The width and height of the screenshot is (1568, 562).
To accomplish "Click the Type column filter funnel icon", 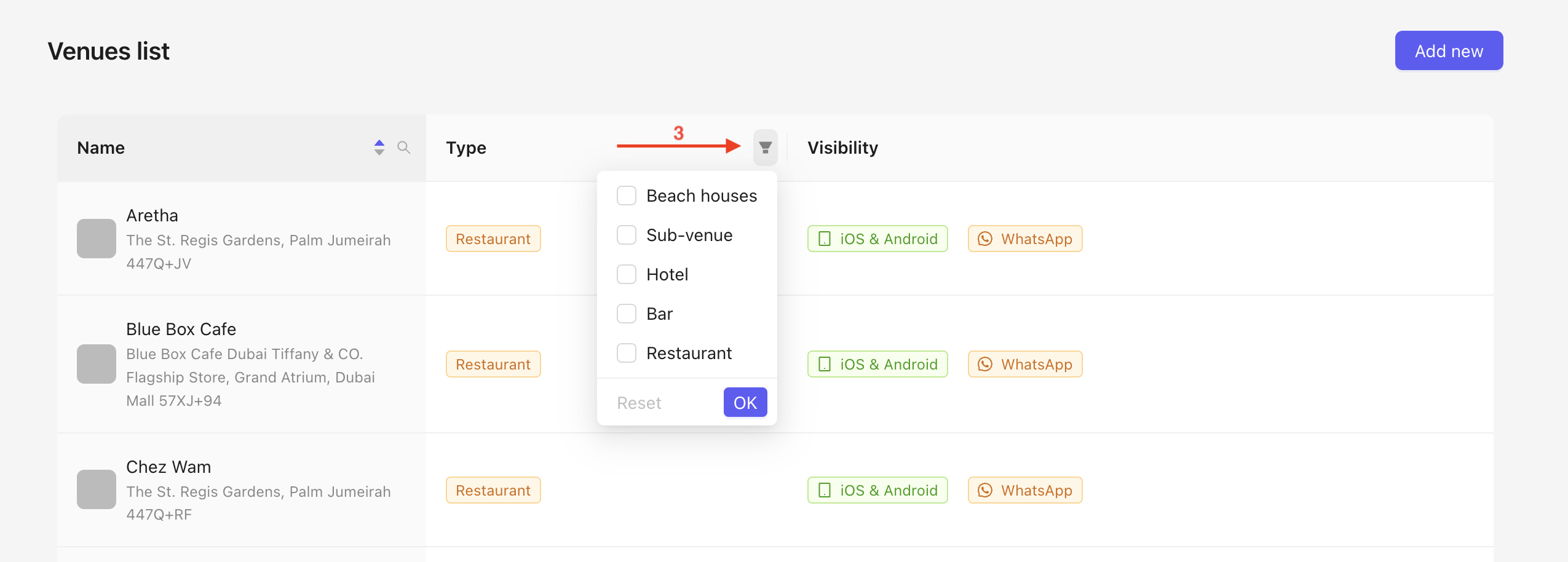I will tap(765, 148).
